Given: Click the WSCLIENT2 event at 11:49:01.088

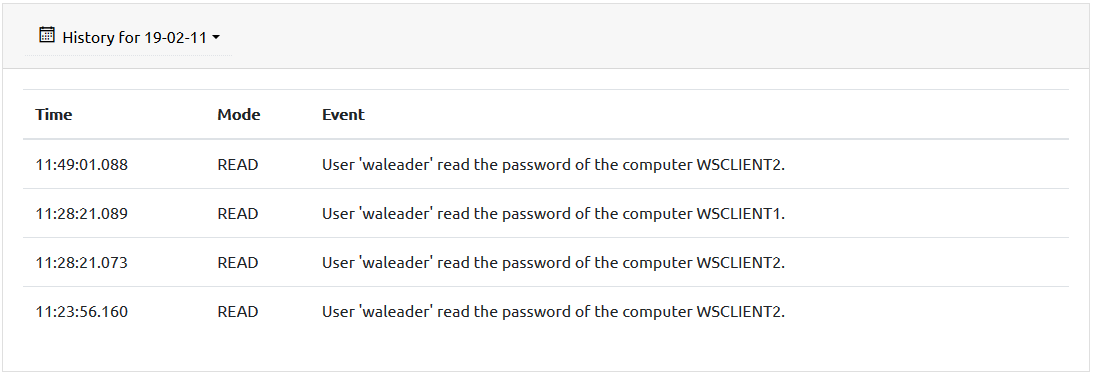Looking at the screenshot, I should tap(554, 165).
